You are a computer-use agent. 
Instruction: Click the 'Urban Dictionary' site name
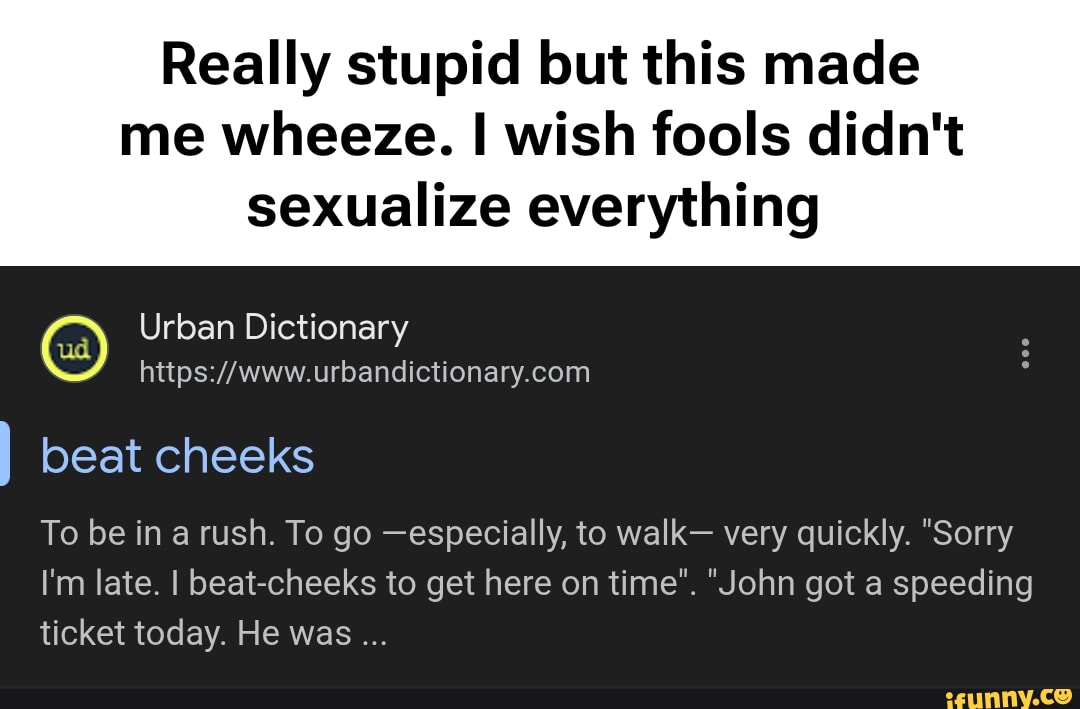click(273, 327)
